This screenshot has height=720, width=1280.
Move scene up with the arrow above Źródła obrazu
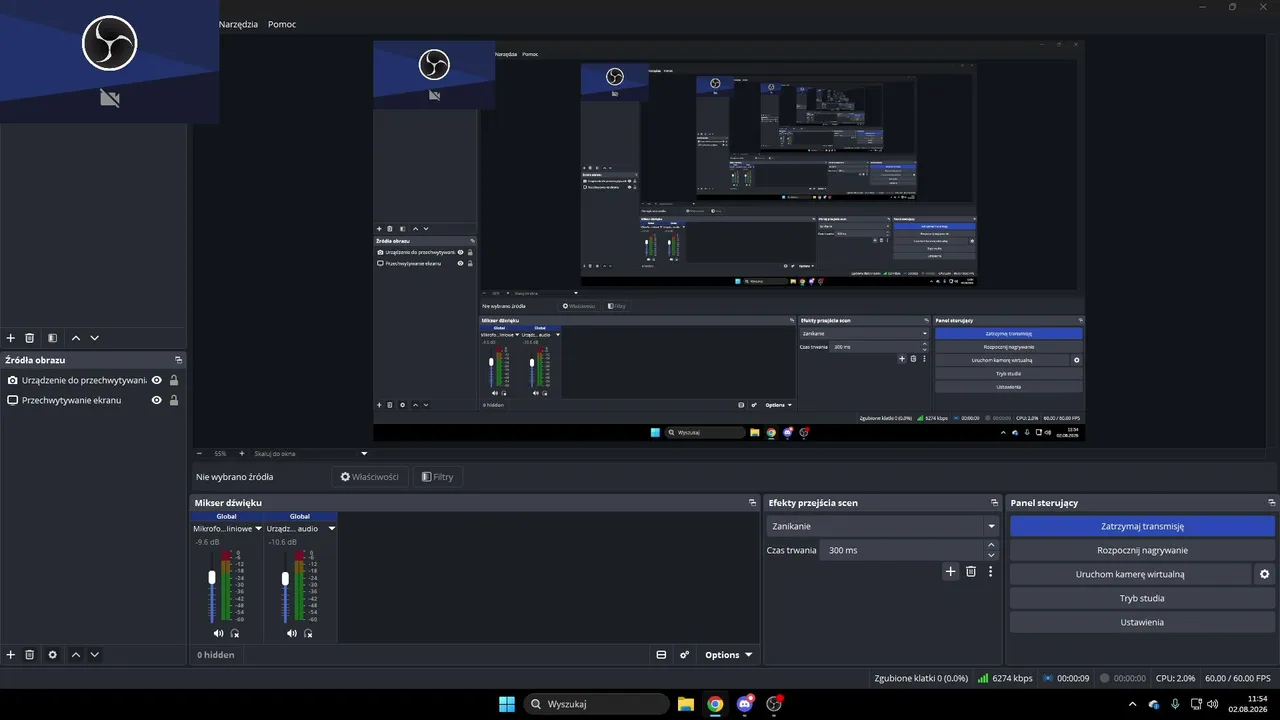pyautogui.click(x=76, y=338)
